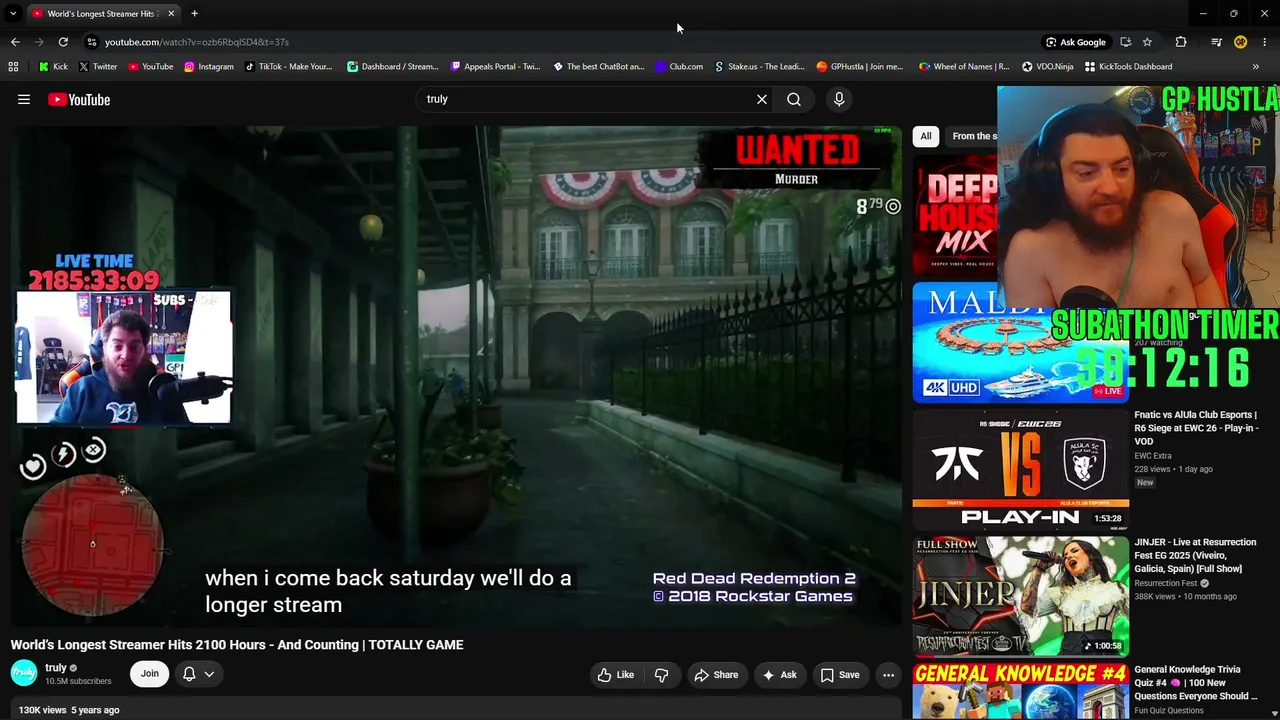
Task: Close the World's Longest Streamer tab
Action: pyautogui.click(x=171, y=13)
